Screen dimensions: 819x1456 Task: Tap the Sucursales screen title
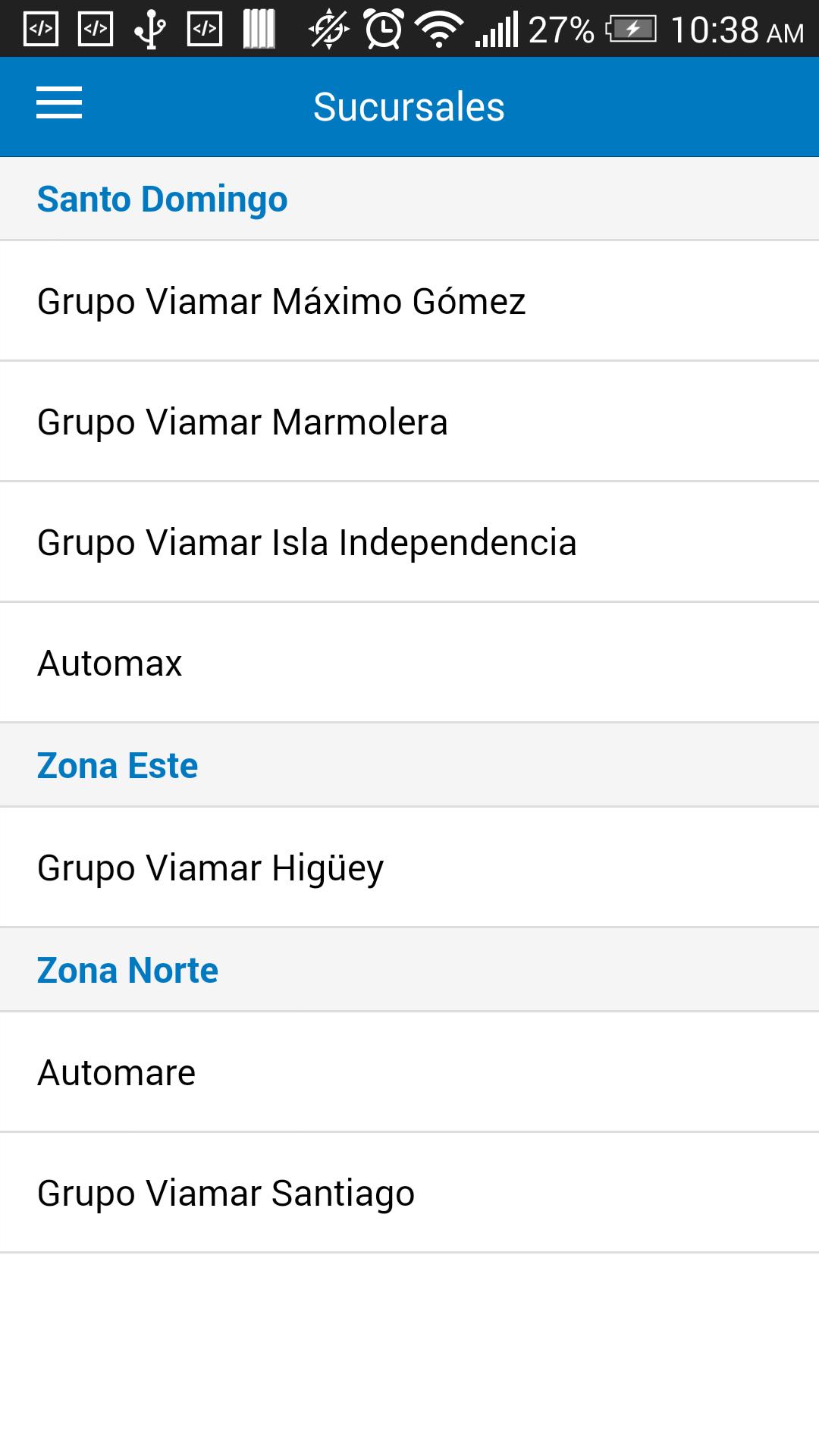point(409,107)
